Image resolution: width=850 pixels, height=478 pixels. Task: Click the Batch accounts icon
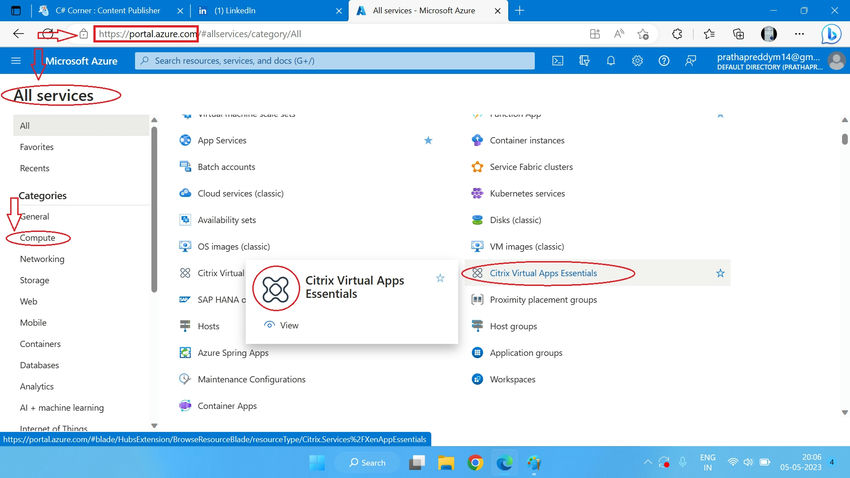(185, 167)
